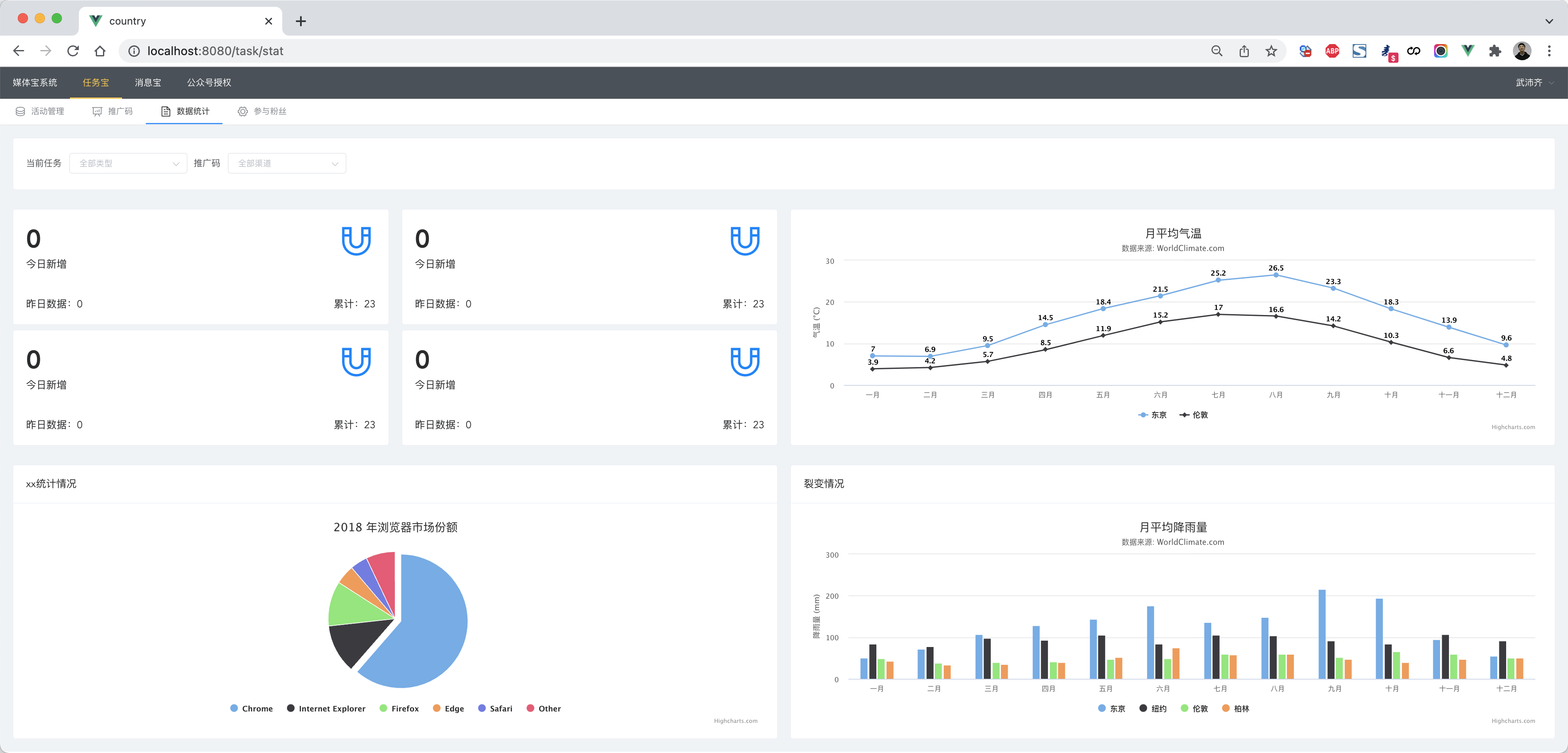Open the extensions puzzle piece menu

[1495, 51]
